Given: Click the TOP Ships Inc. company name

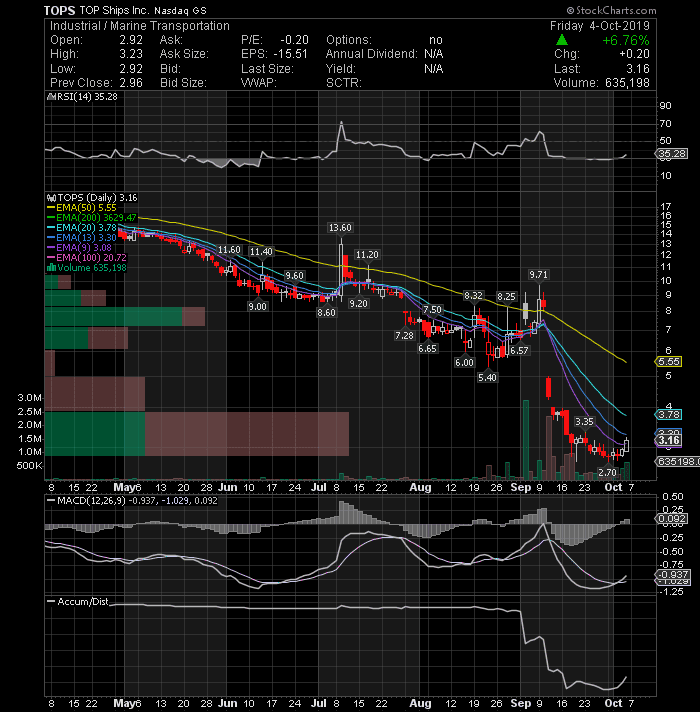Looking at the screenshot, I should 113,10.
